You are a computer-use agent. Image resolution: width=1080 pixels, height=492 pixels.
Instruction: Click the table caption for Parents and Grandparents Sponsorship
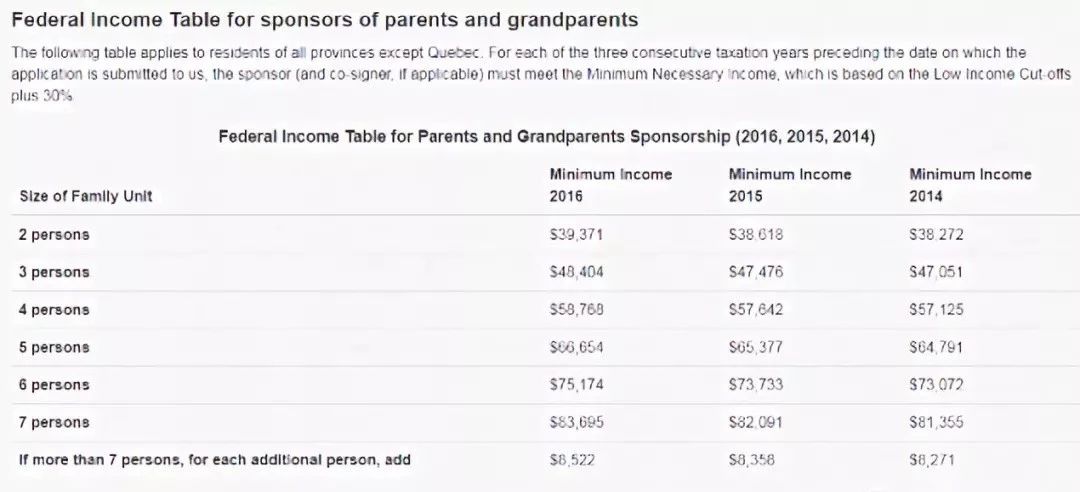click(546, 137)
